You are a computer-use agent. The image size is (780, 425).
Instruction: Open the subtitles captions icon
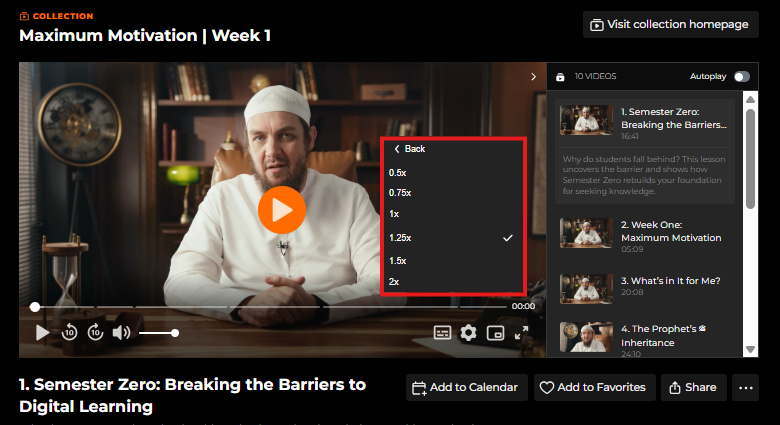442,332
